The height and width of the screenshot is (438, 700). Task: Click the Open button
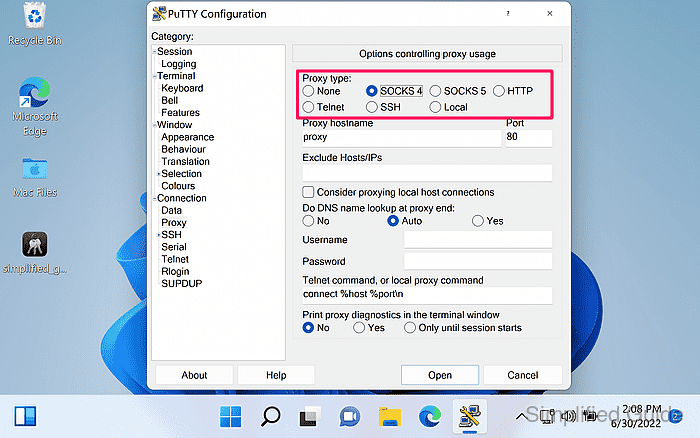pos(440,375)
